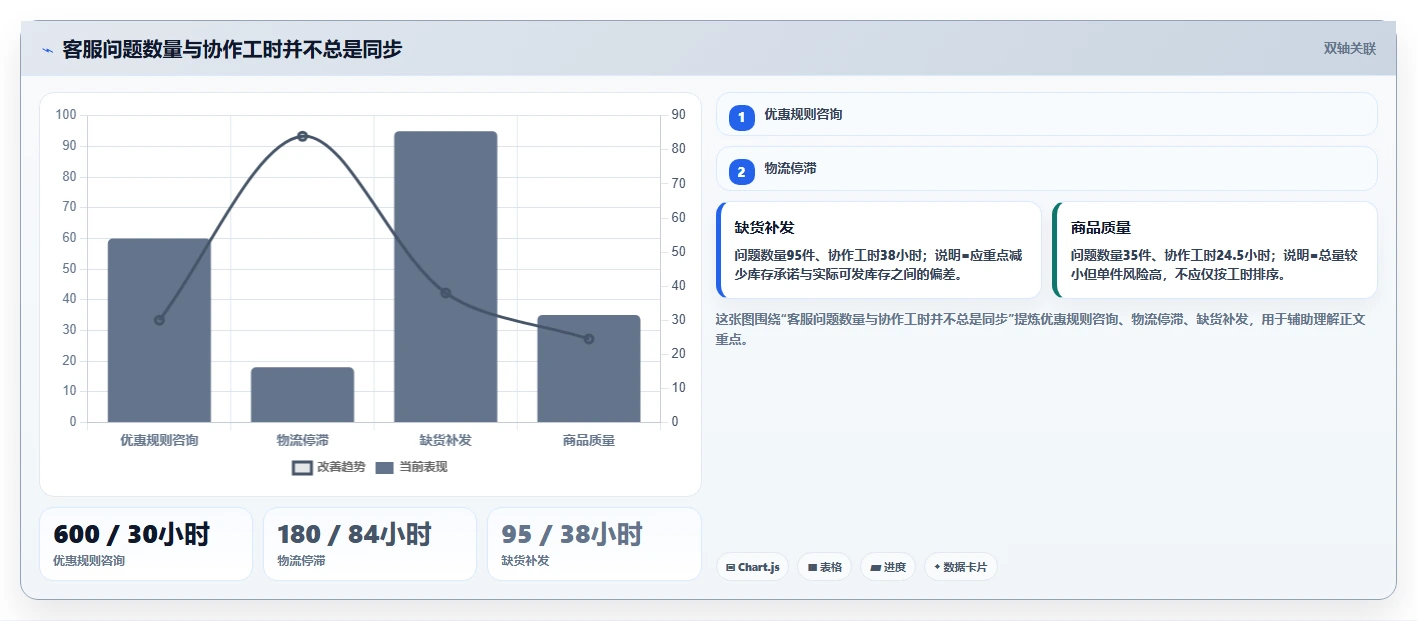Click the 双轴关联 label in the header
The height and width of the screenshot is (621, 1417).
click(x=1350, y=49)
